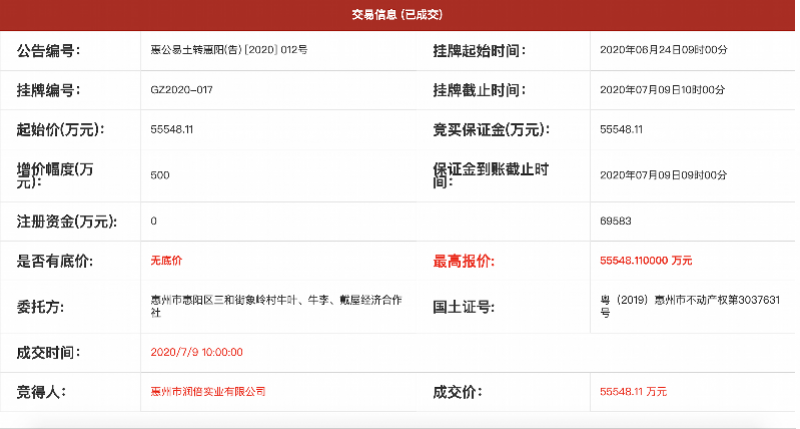Select the listing number GZ2020-017
The width and height of the screenshot is (800, 429).
pos(182,90)
